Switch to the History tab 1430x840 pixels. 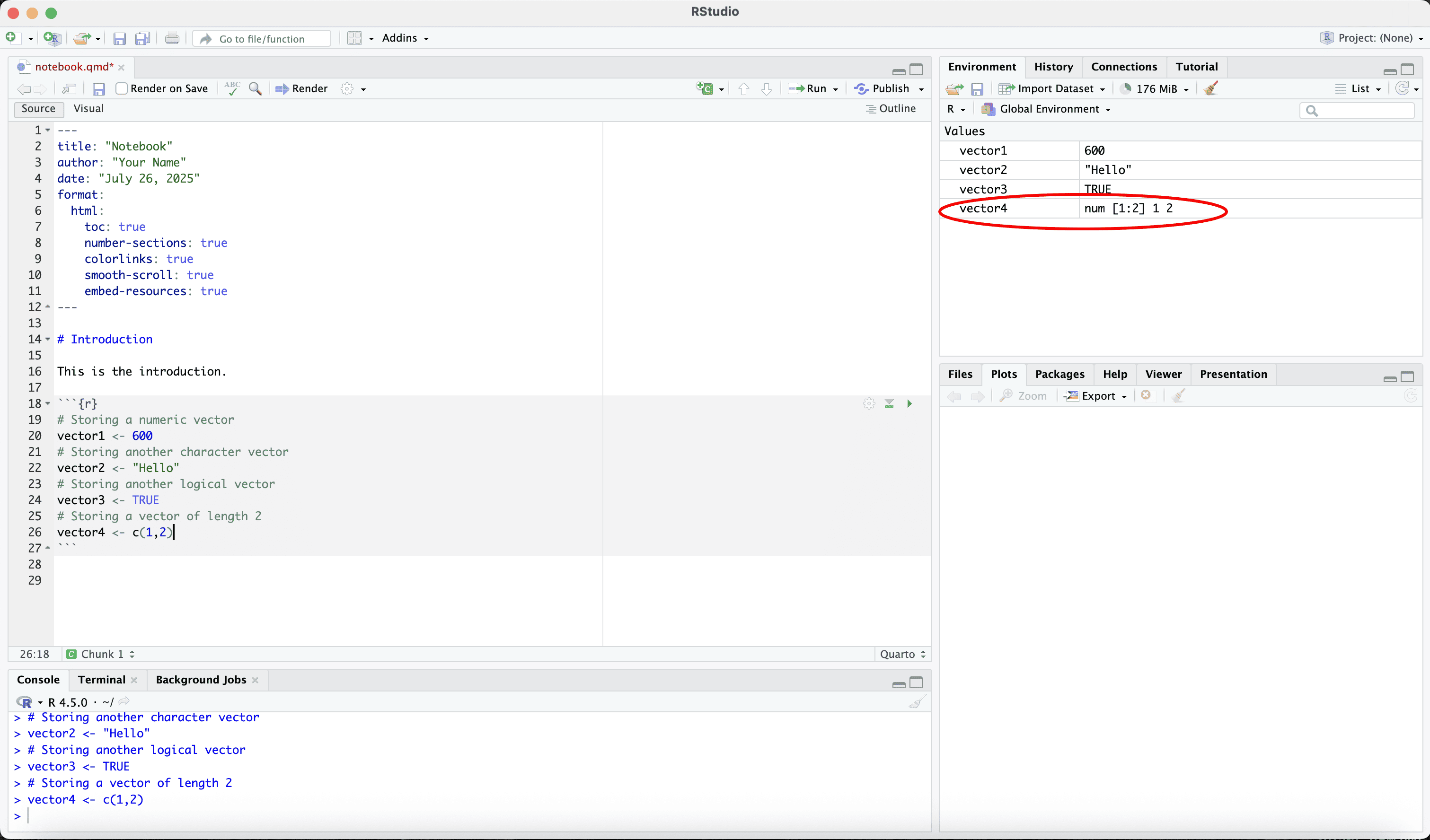pos(1053,67)
